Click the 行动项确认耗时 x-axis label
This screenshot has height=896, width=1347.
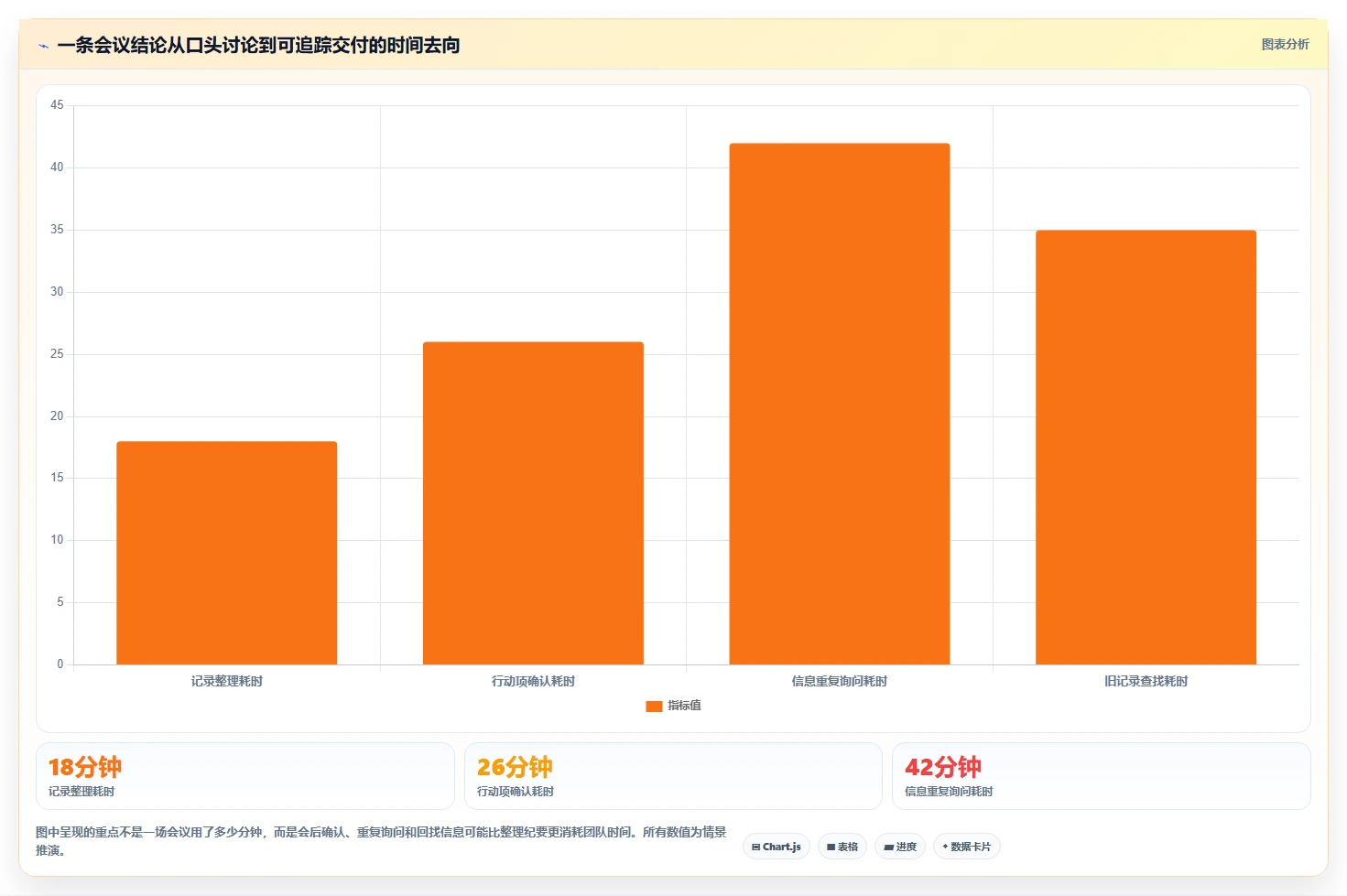(533, 681)
